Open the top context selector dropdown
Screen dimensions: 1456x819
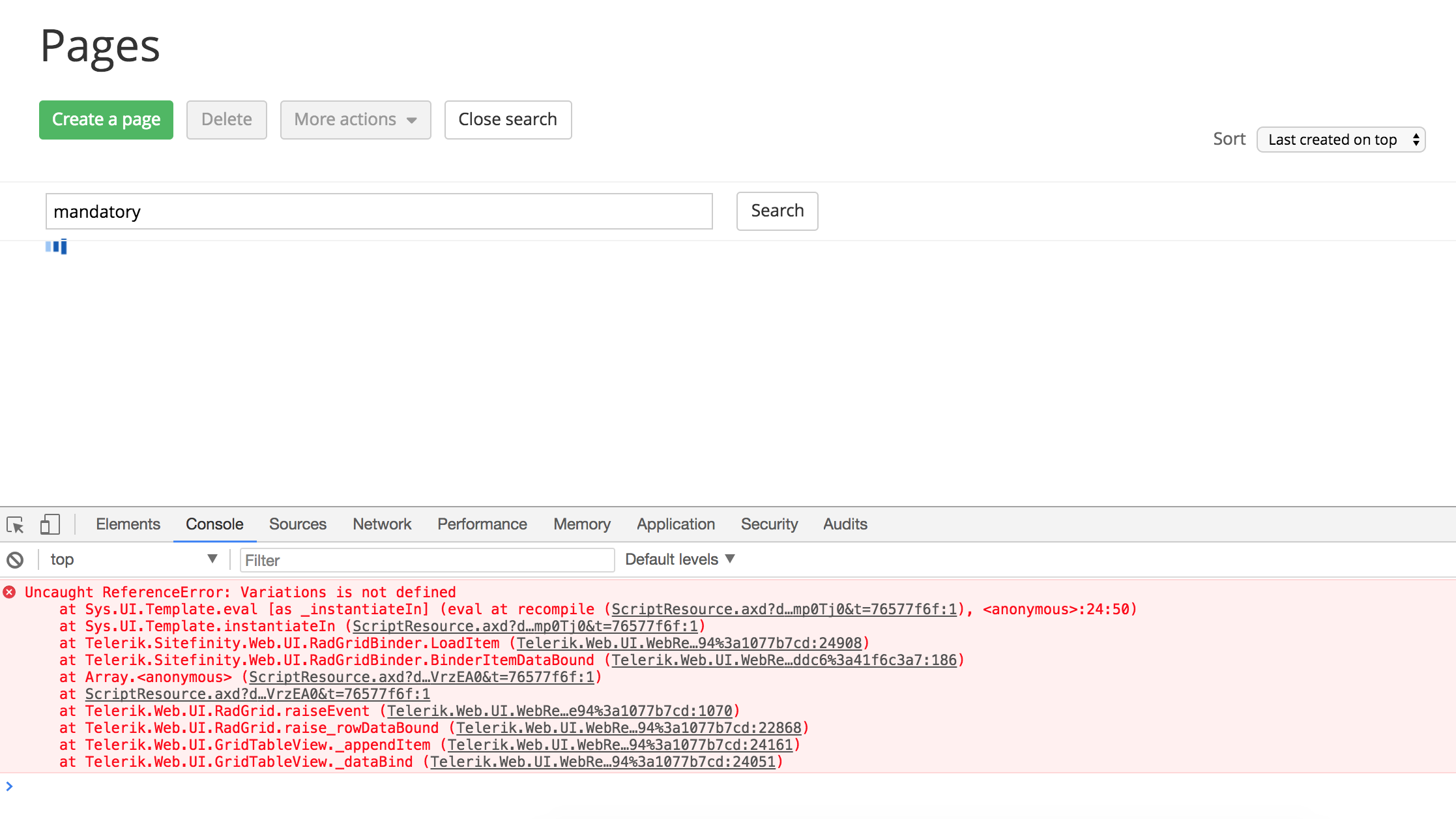(134, 559)
